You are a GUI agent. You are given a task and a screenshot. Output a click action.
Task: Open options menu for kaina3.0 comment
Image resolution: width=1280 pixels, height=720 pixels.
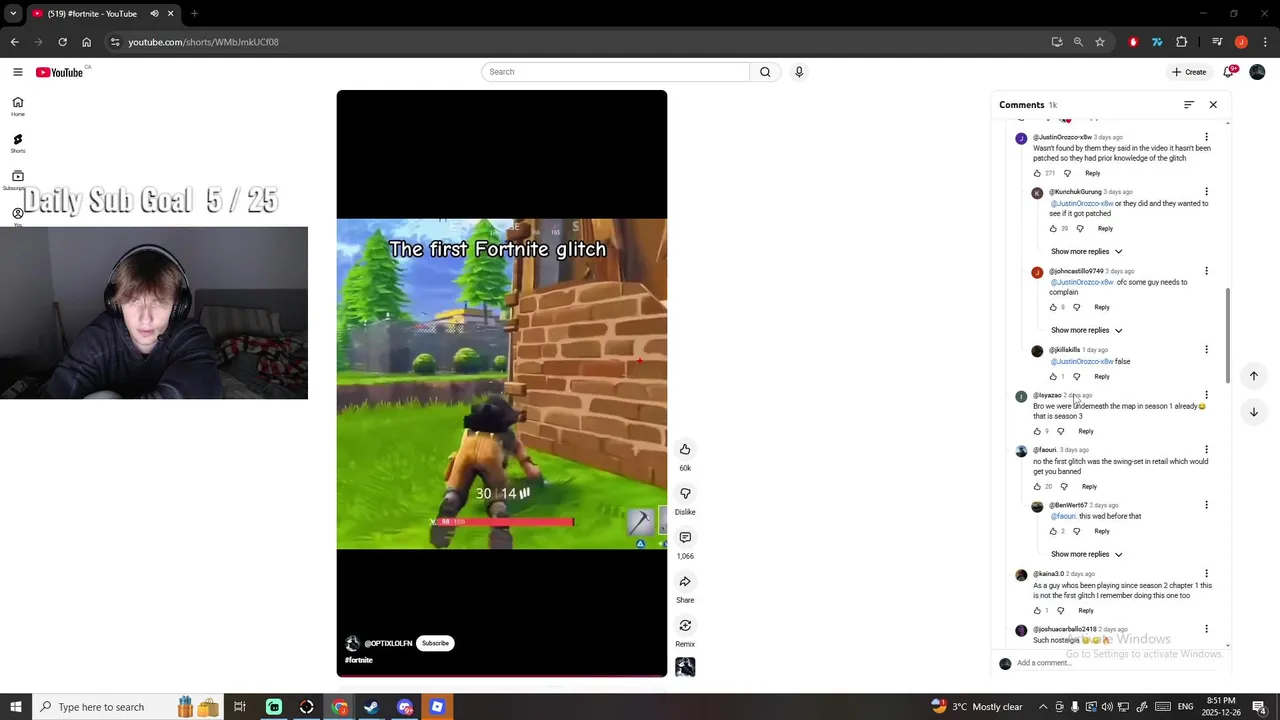(1206, 574)
